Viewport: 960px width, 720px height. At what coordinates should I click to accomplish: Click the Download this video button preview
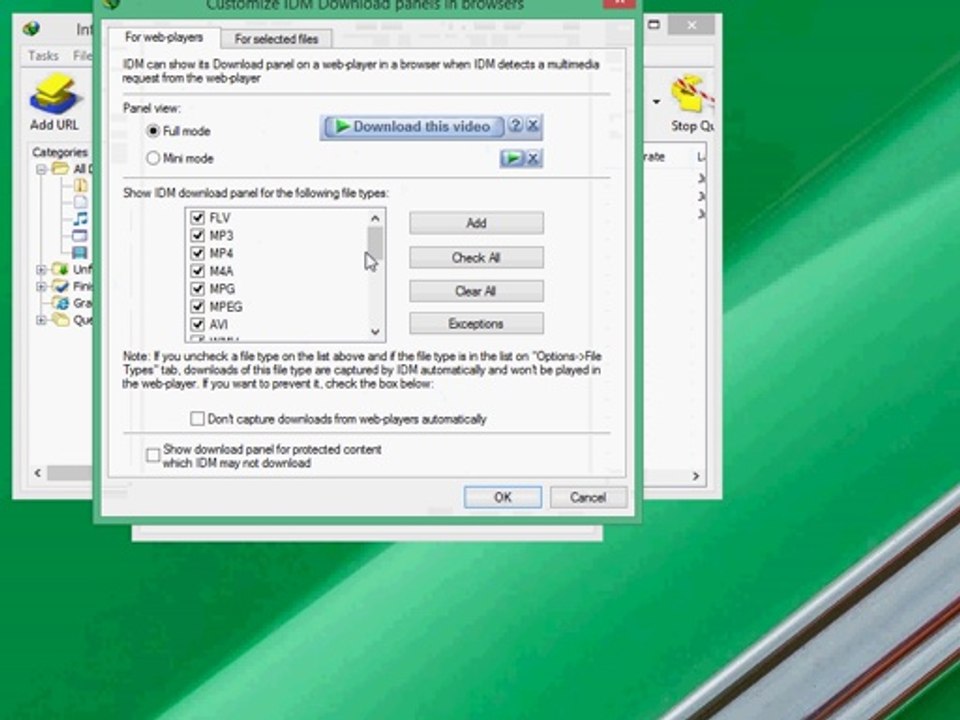[414, 127]
